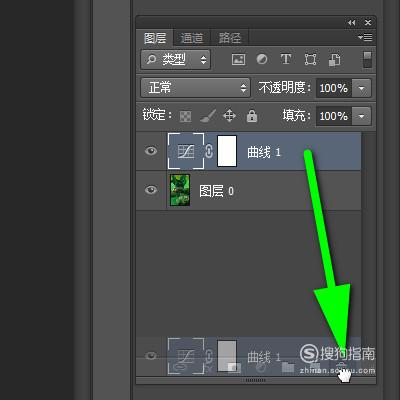Select the curves adjustment thumbnail of 曲线 1
400x400 pixels.
pyautogui.click(x=186, y=151)
